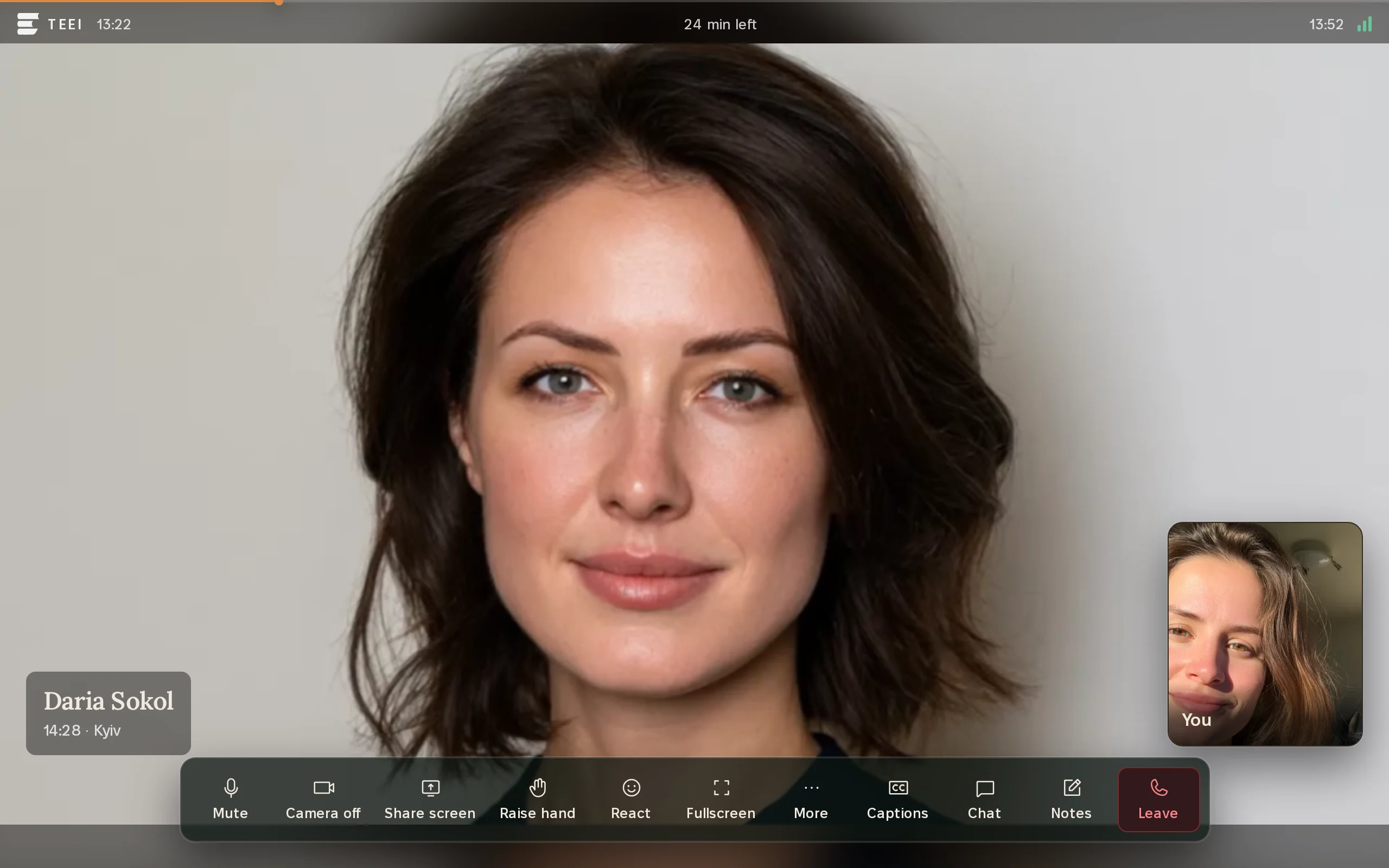This screenshot has width=1389, height=868.
Task: Leave the call
Action: tap(1158, 799)
